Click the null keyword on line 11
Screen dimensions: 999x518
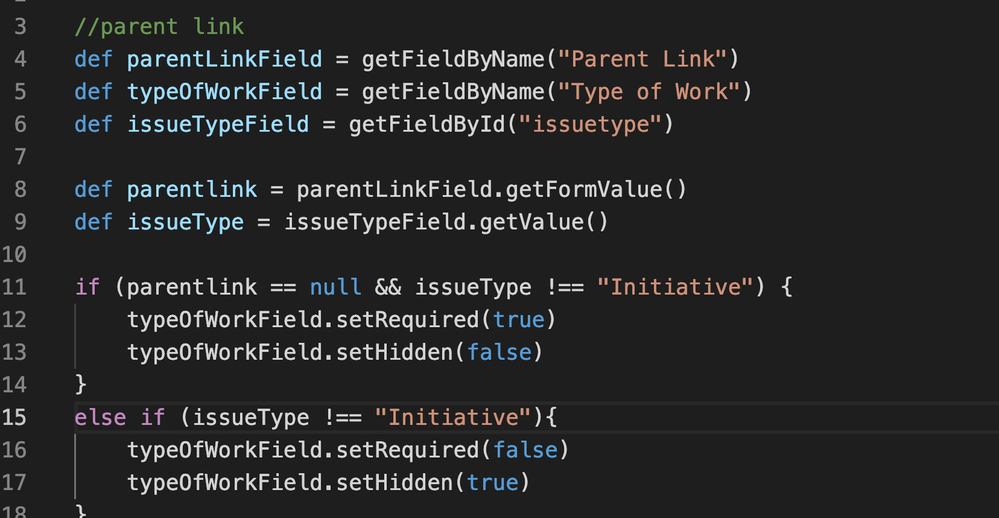coord(335,287)
